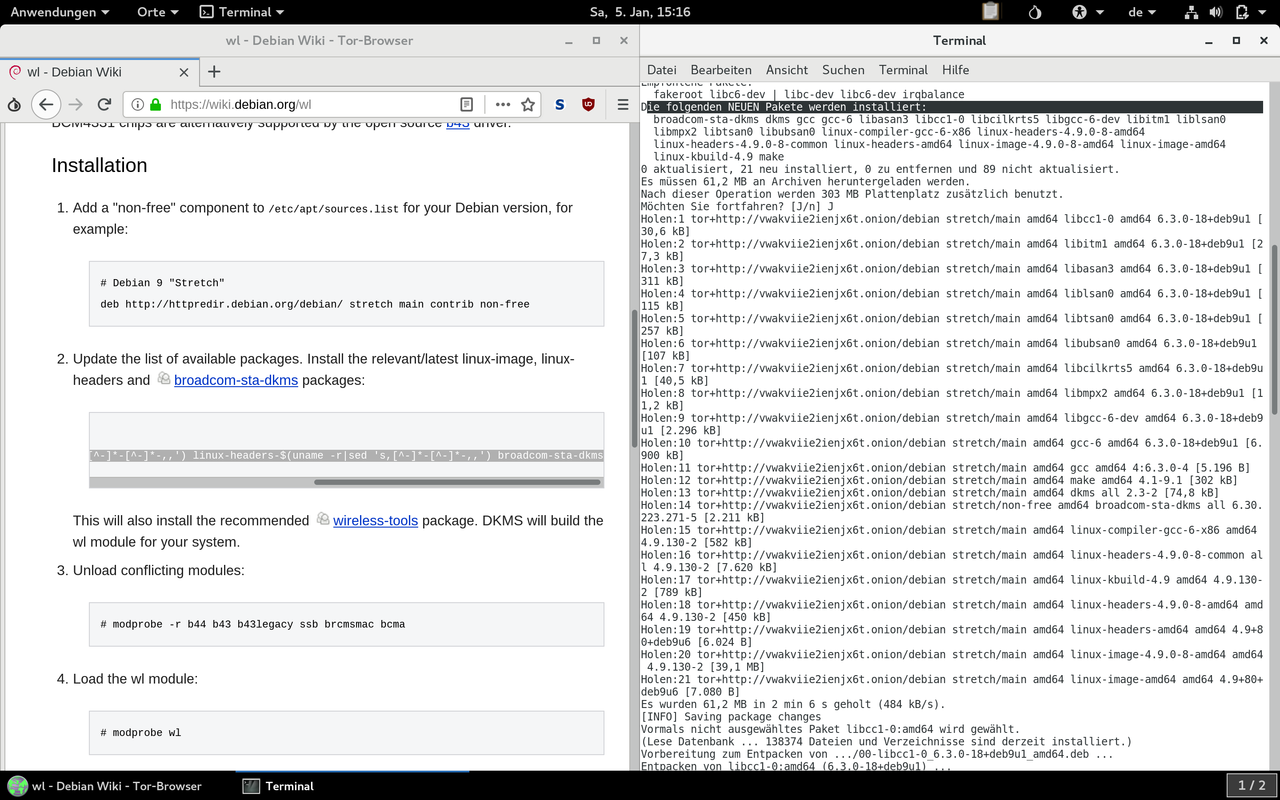Open a new browser tab
Image resolution: width=1280 pixels, height=800 pixels.
tap(214, 72)
